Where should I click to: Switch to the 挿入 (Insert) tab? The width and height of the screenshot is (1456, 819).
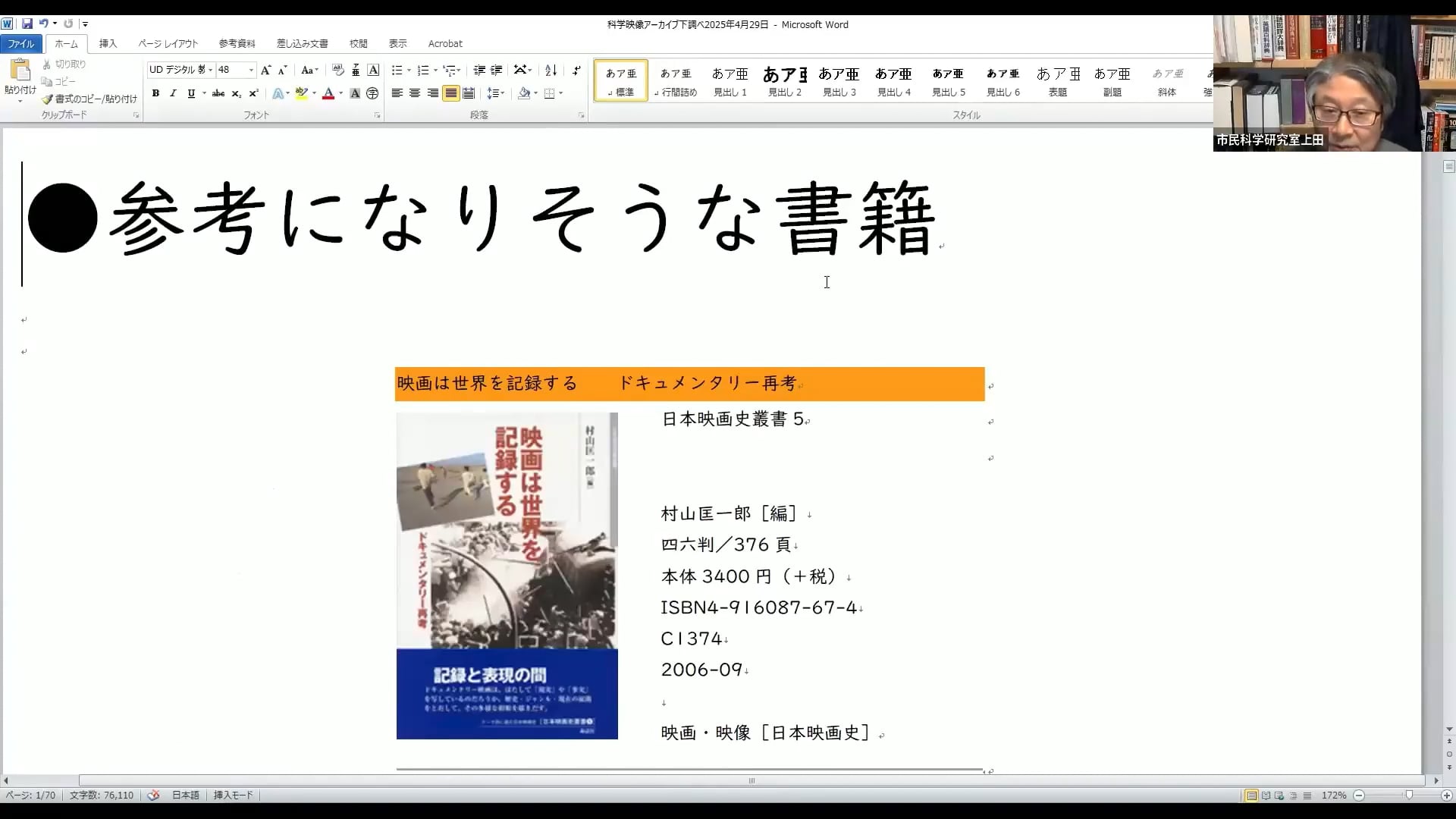[x=108, y=44]
